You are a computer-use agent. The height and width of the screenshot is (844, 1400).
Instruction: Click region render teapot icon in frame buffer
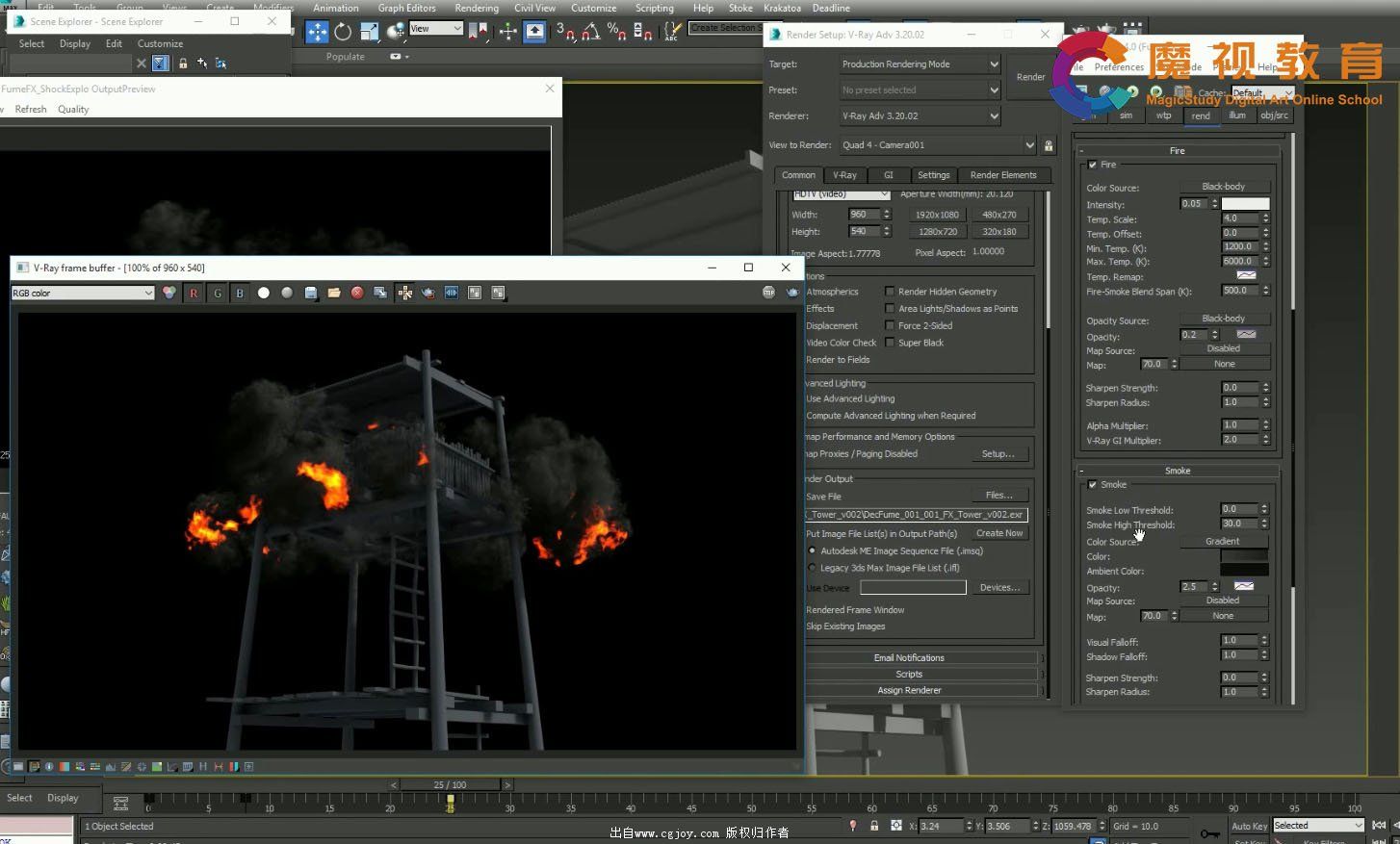tap(428, 293)
